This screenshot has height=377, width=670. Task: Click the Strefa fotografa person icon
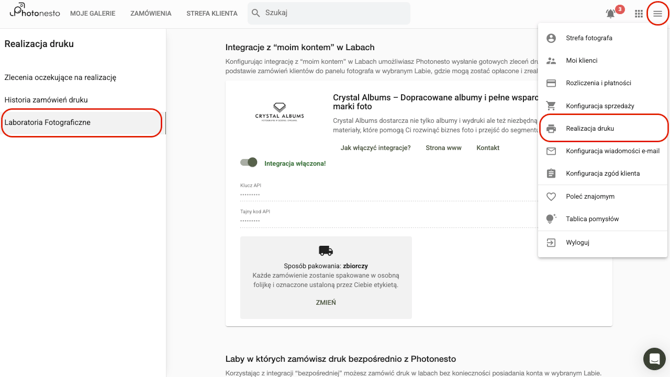click(x=551, y=38)
